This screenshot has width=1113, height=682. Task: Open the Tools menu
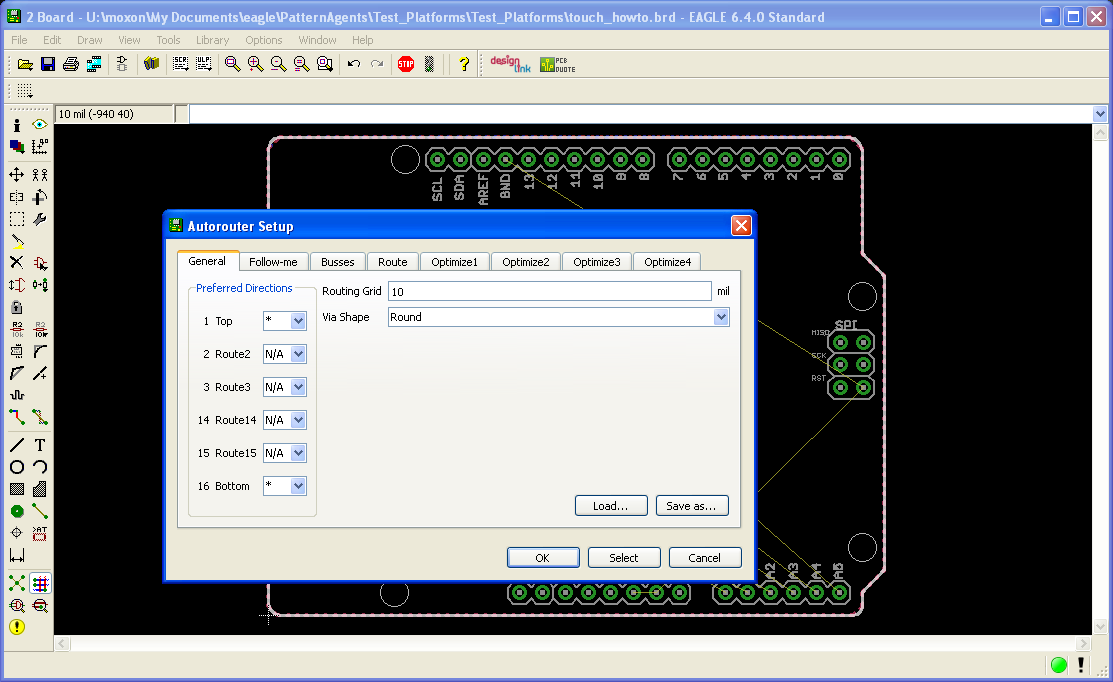click(x=168, y=40)
